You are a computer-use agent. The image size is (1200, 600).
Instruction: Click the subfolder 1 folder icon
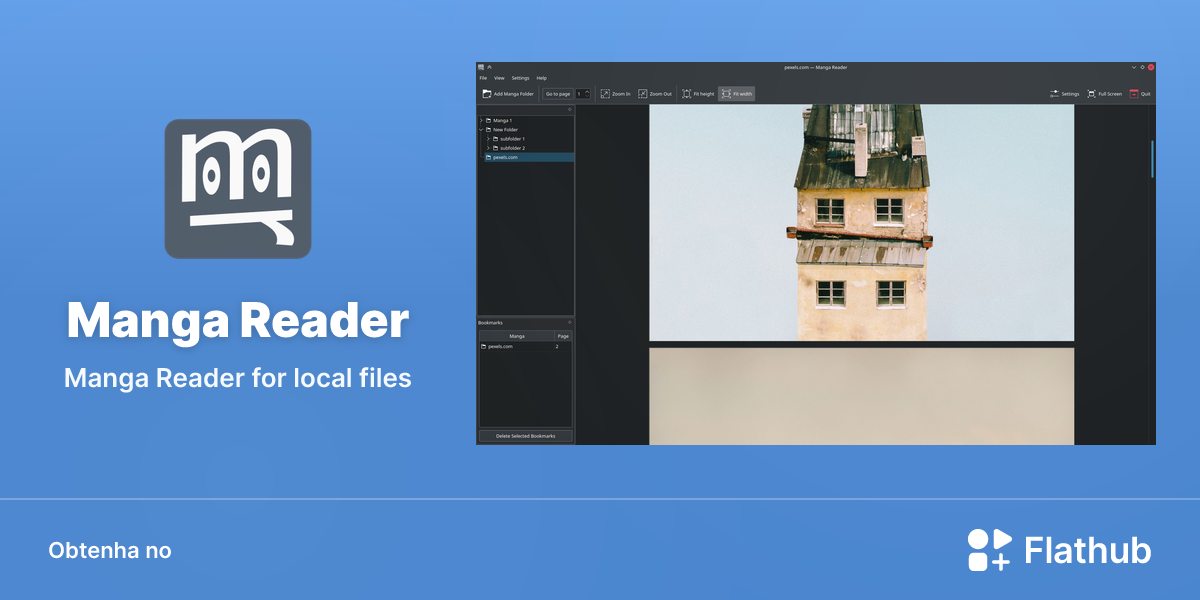point(495,139)
